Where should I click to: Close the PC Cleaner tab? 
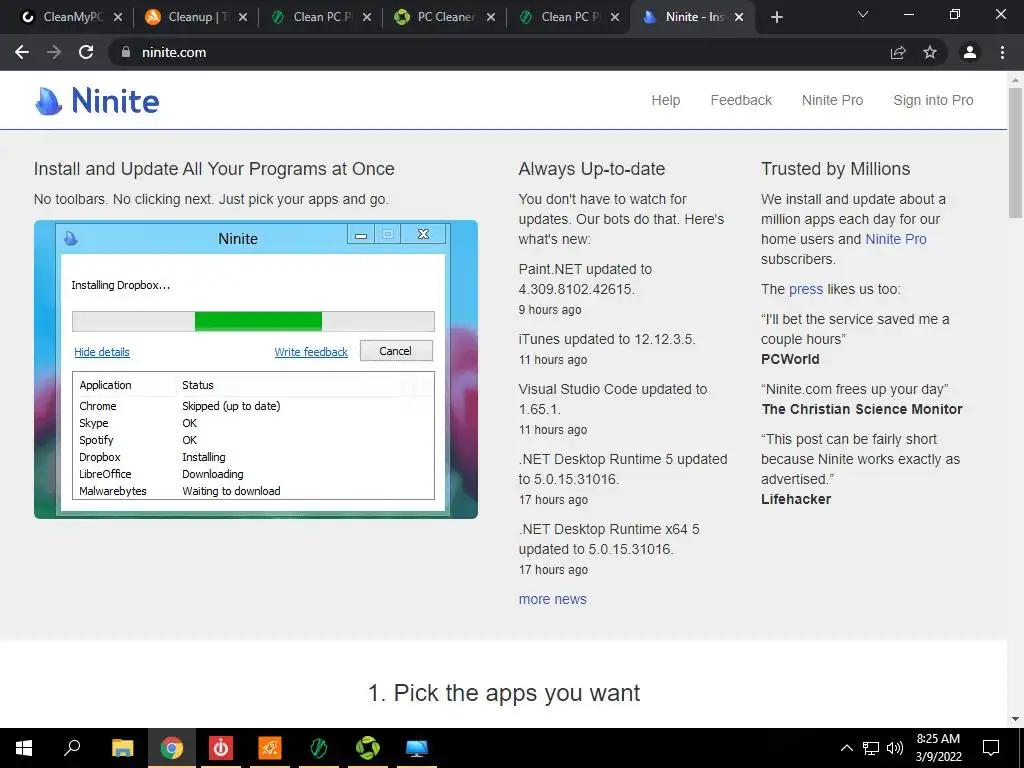click(x=490, y=17)
